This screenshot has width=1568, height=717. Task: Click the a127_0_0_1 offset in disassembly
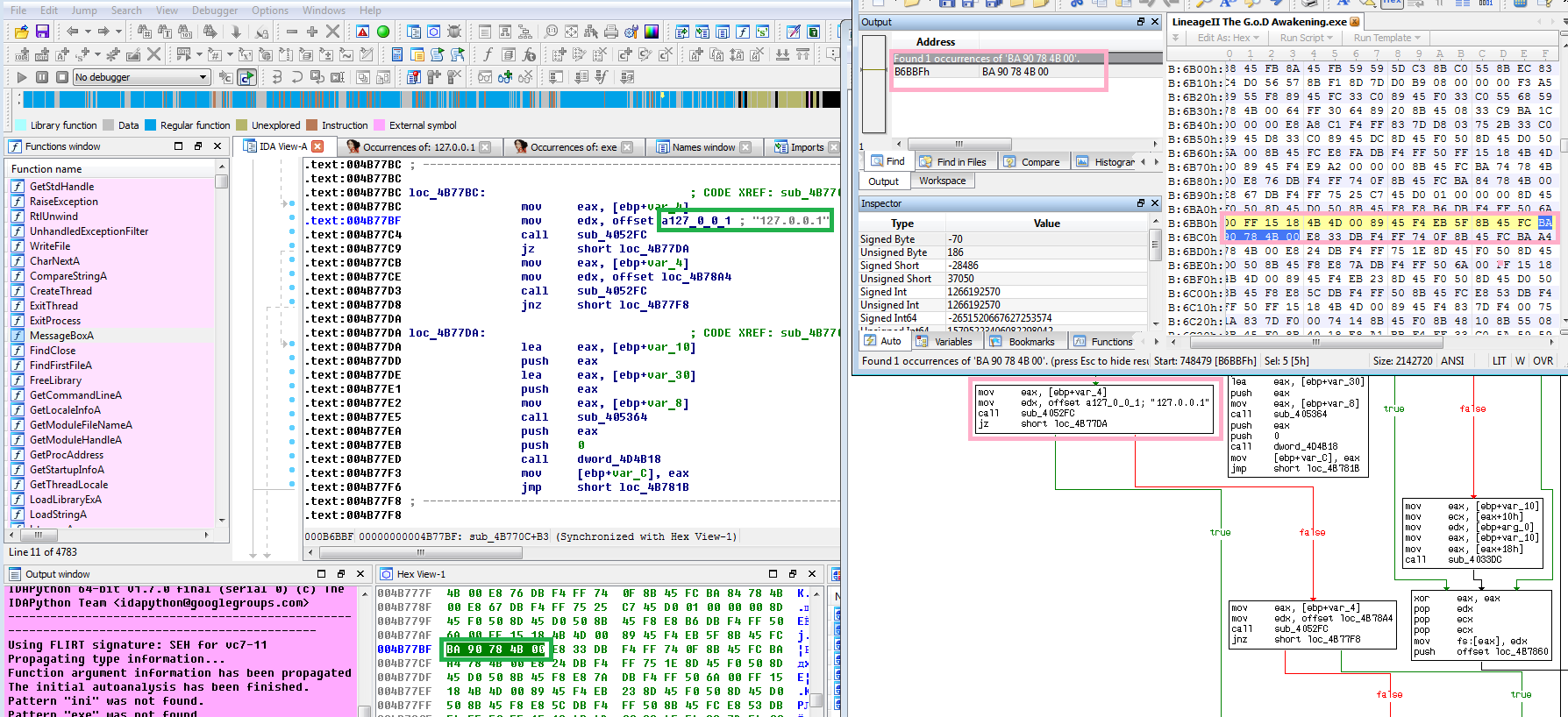[x=696, y=221]
